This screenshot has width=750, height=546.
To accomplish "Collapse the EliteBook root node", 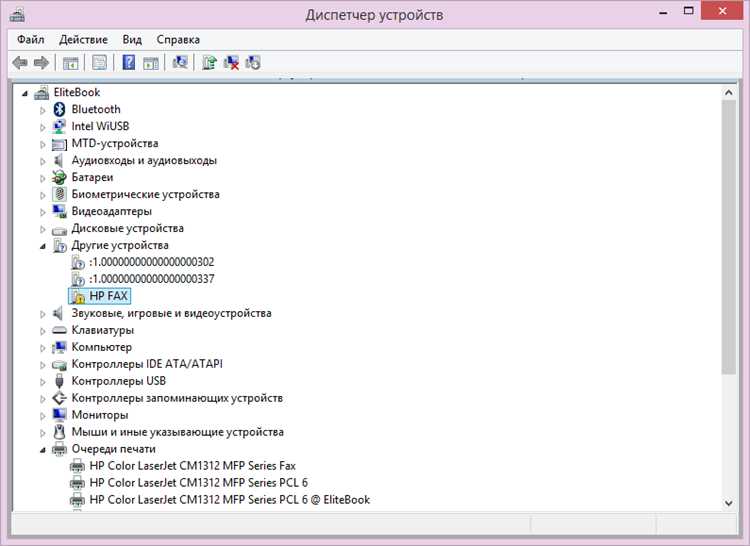I will 25,93.
